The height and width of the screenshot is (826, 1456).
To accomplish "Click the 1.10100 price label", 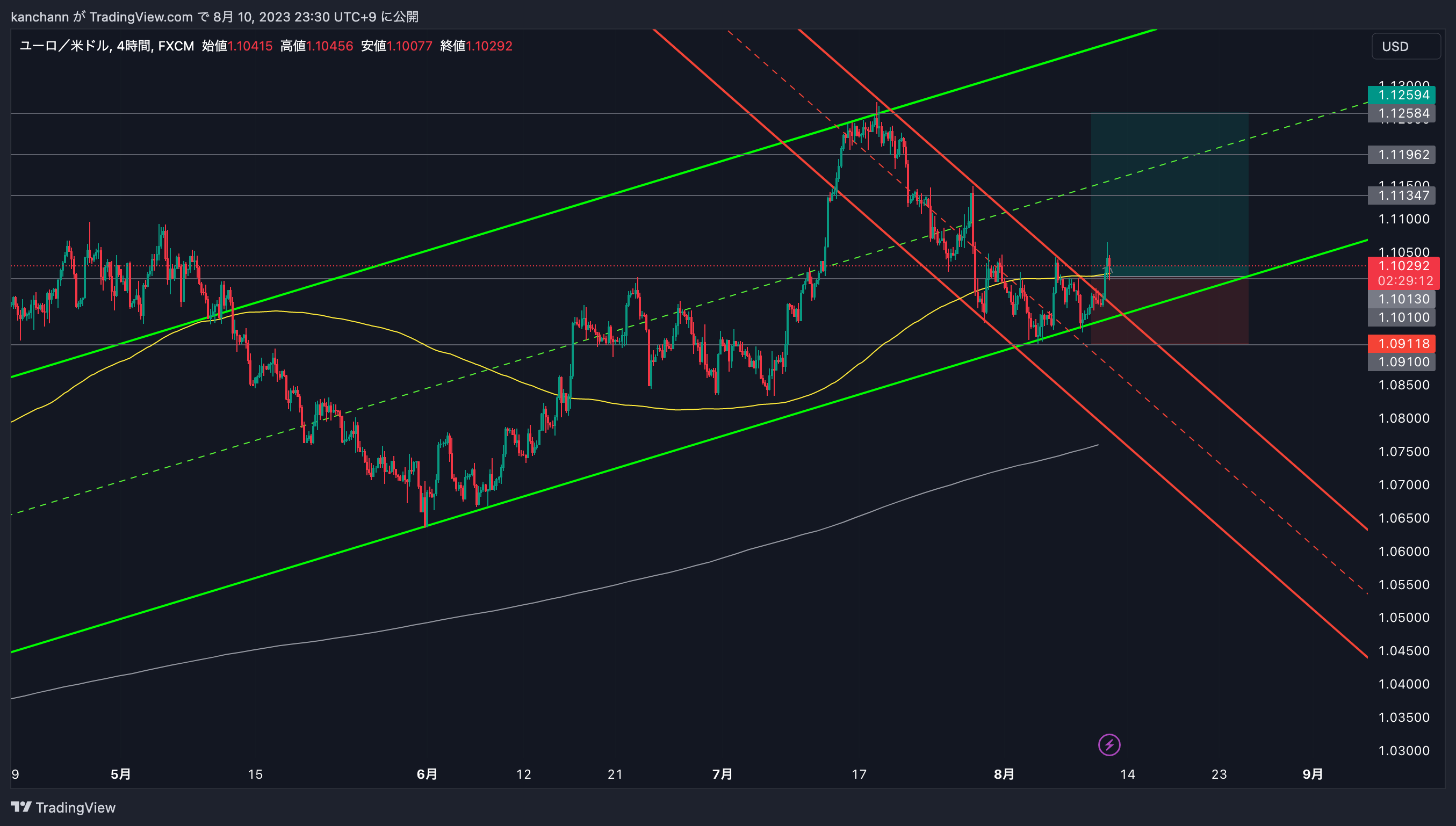I will tap(1401, 317).
